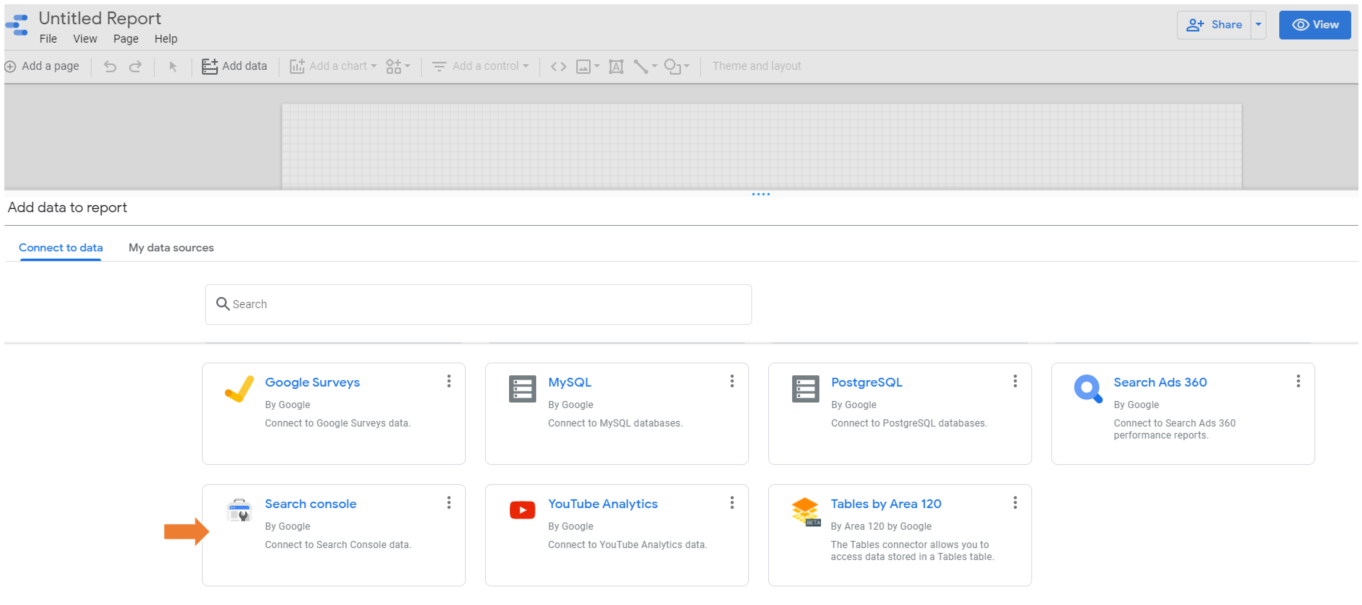Click the Search Ads 360 icon
The height and width of the screenshot is (605, 1362).
click(x=1088, y=389)
